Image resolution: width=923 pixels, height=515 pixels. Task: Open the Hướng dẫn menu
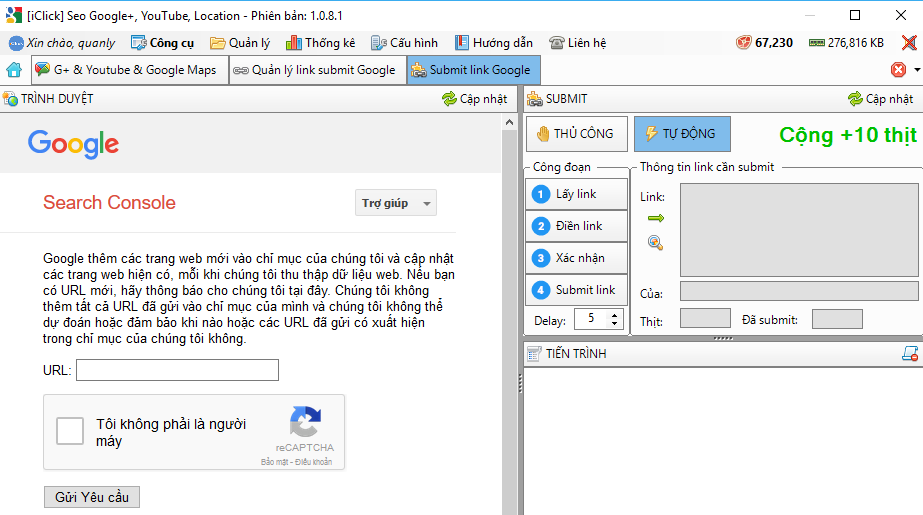(x=493, y=43)
